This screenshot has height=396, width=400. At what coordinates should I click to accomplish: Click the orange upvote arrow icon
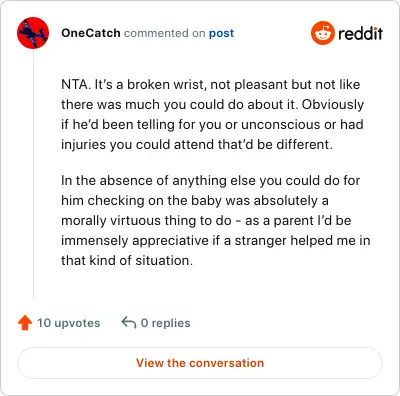click(25, 323)
